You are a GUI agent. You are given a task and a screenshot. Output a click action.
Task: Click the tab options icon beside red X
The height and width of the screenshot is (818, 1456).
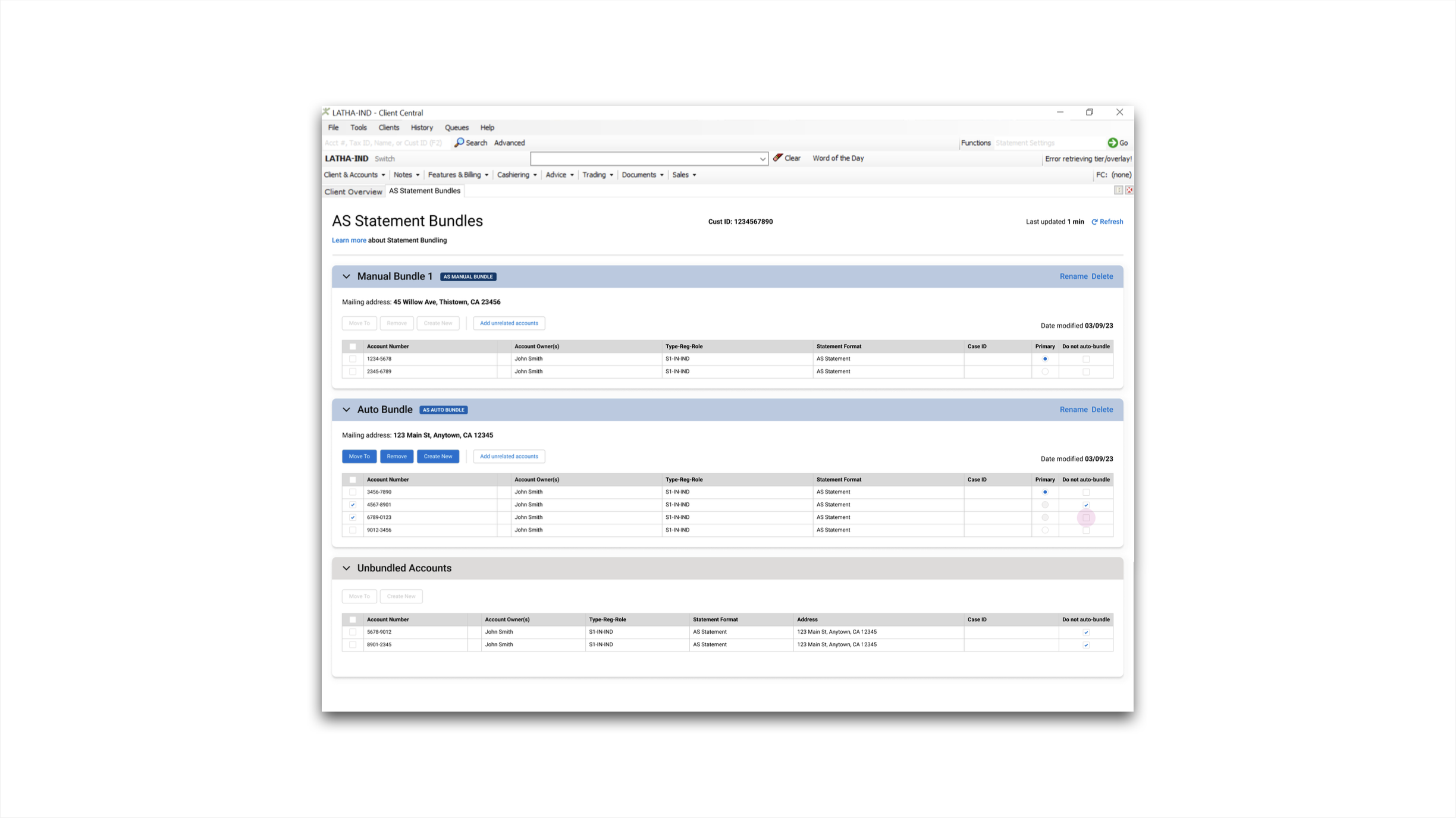1118,190
